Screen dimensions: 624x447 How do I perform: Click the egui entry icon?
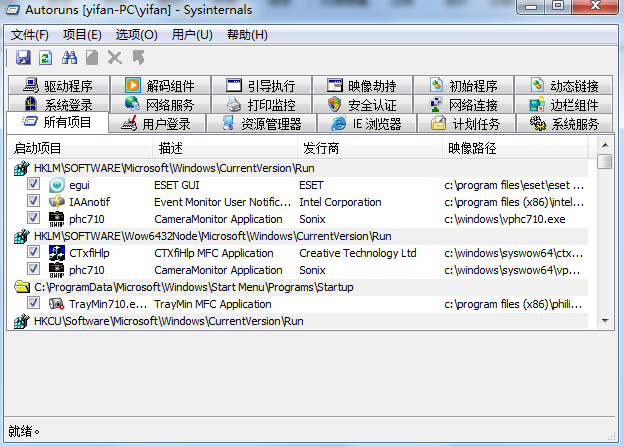pyautogui.click(x=57, y=185)
